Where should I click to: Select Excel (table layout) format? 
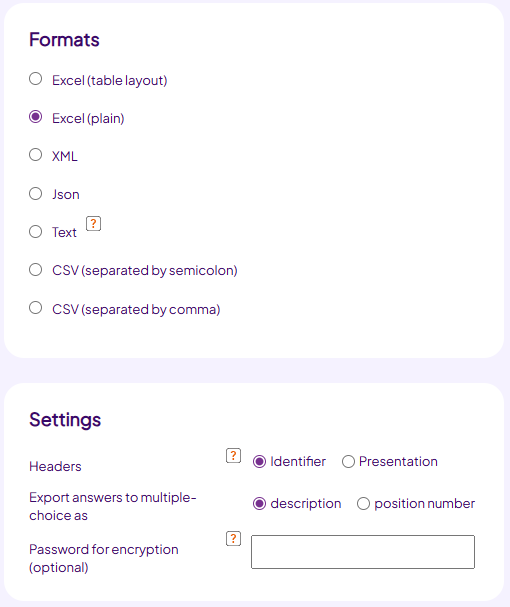(36, 79)
